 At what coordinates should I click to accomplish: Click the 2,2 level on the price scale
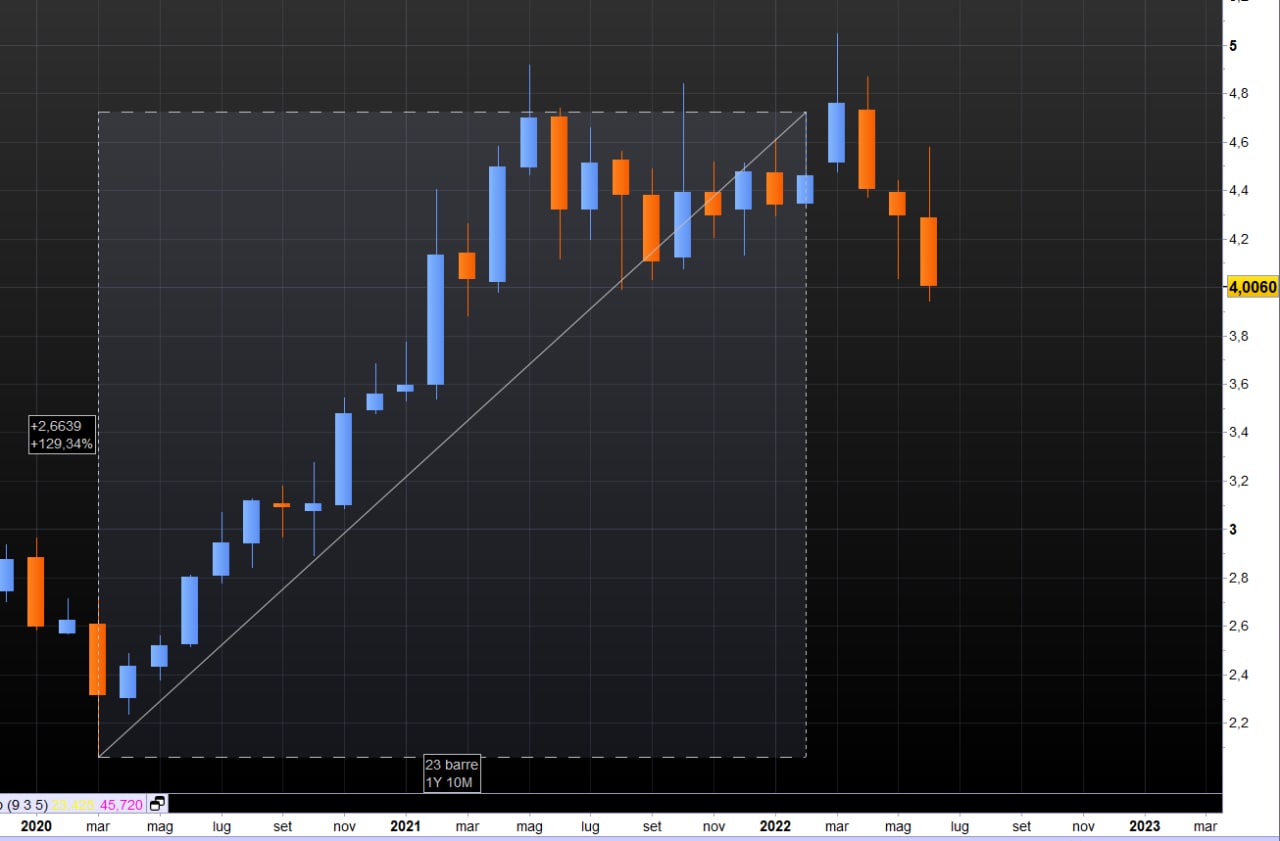(x=1239, y=722)
